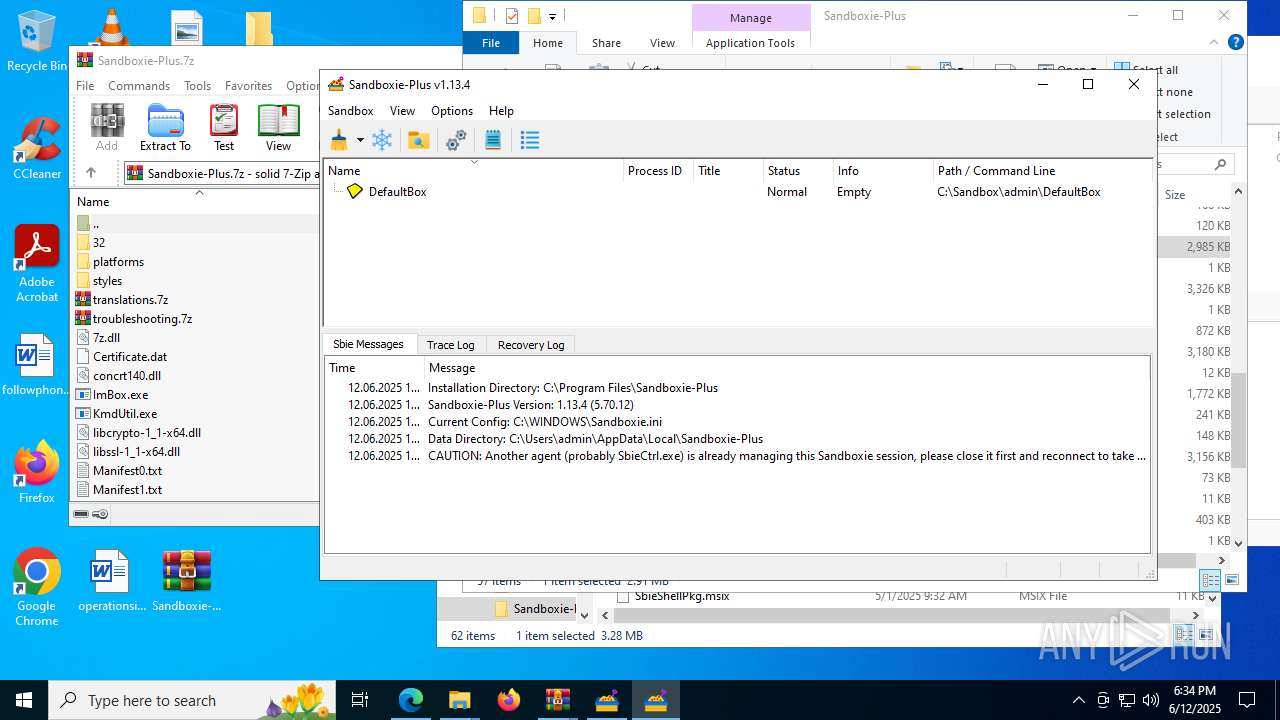Open the Tools menu in WinRAR
Image resolution: width=1280 pixels, height=720 pixels.
click(197, 86)
